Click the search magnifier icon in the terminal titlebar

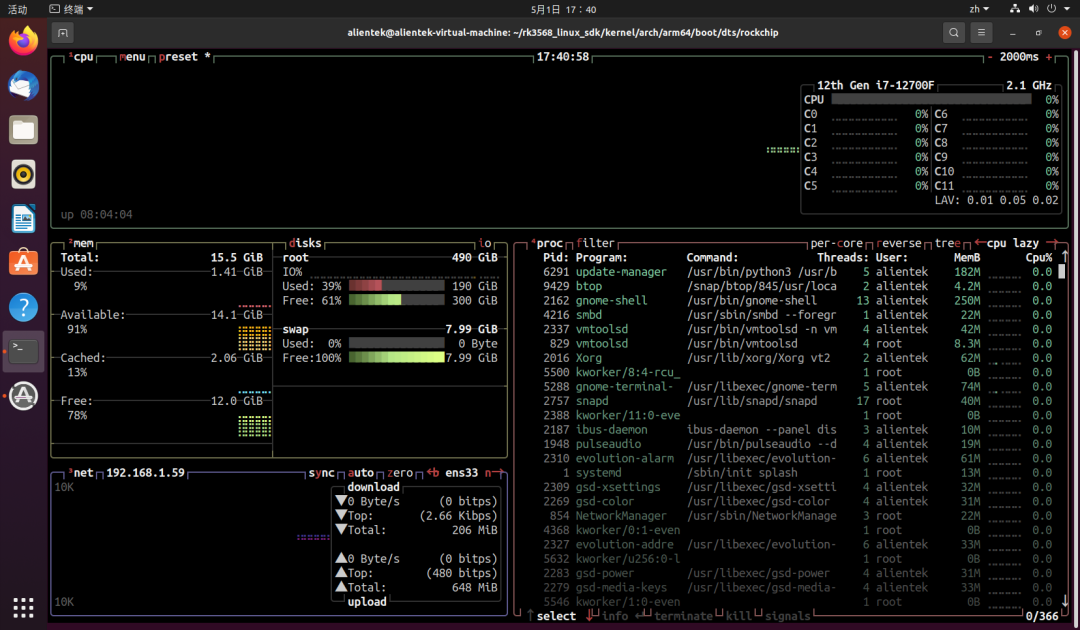[953, 32]
